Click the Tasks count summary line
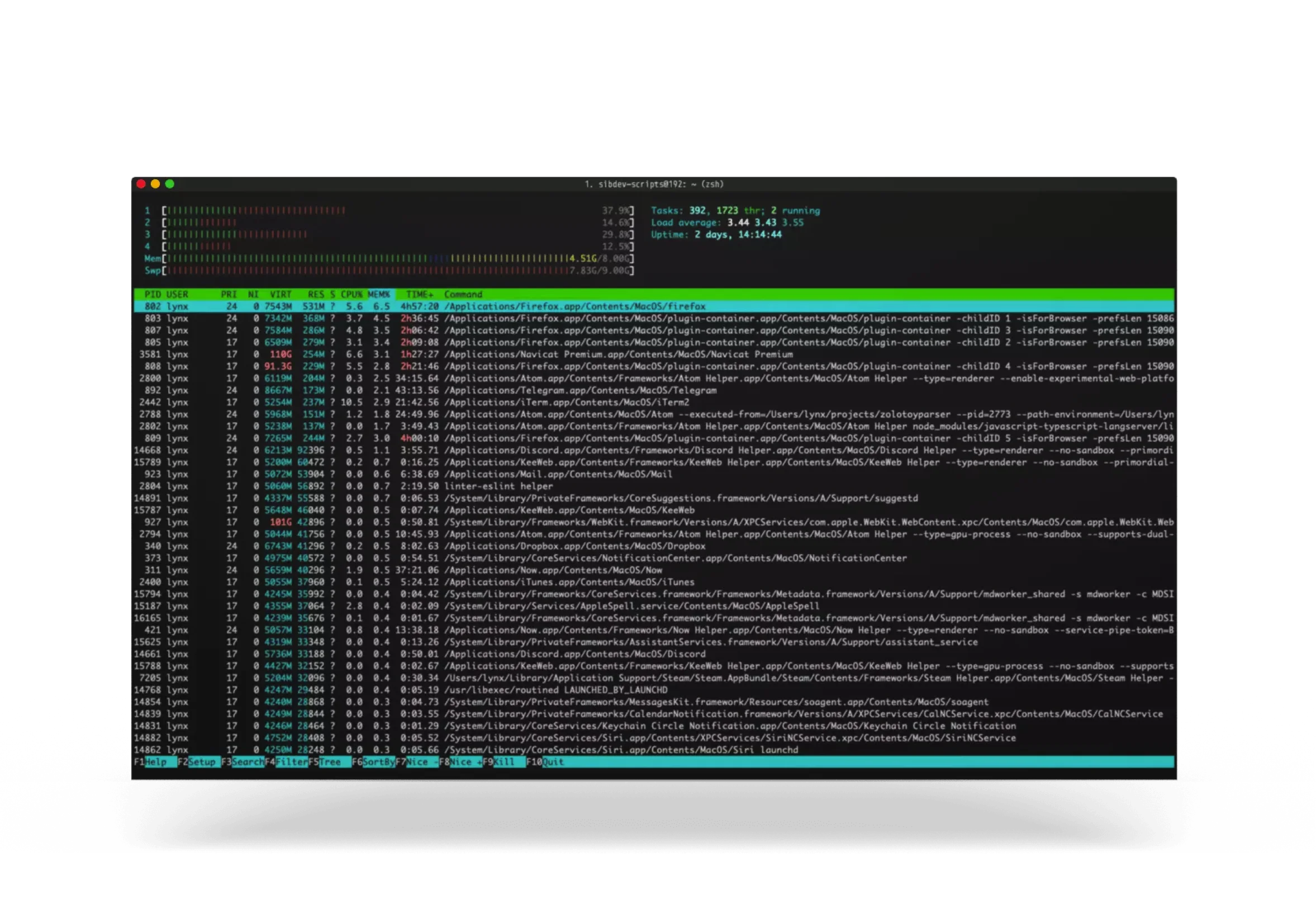The width and height of the screenshot is (1316, 909). (x=735, y=211)
